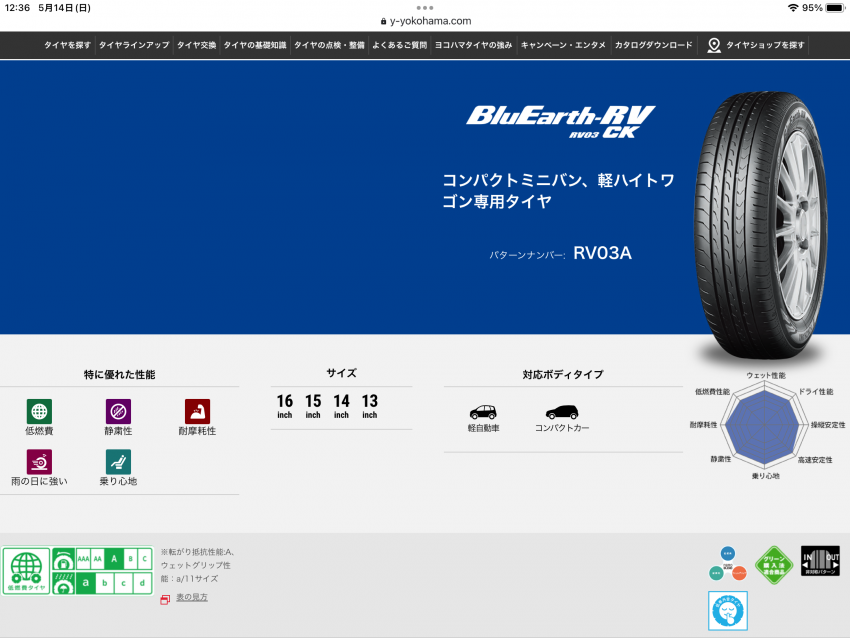Viewport: 850px width, 638px height.
Task: Click the 低燃費タイヤ green label icon
Action: pos(25,571)
